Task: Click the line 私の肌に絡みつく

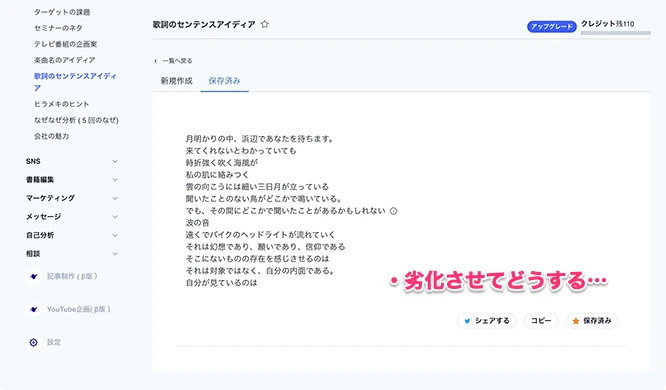Action: [217, 175]
